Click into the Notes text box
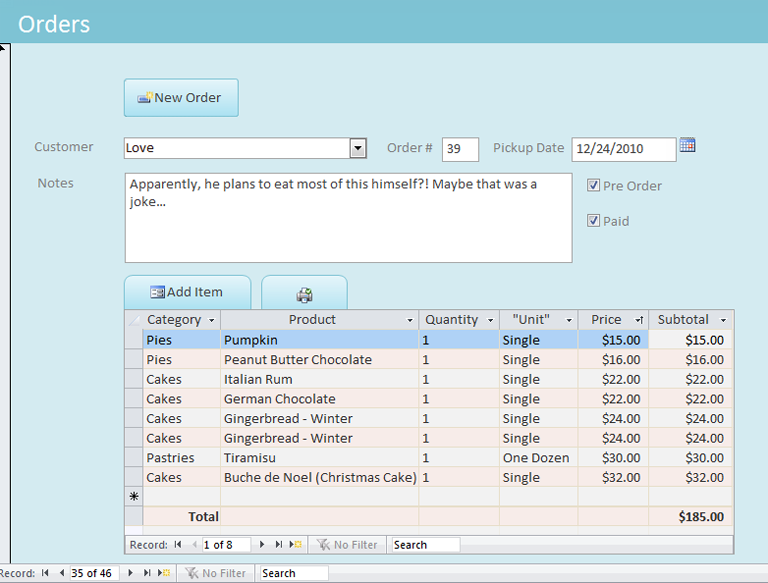The height and width of the screenshot is (583, 768). pos(348,218)
